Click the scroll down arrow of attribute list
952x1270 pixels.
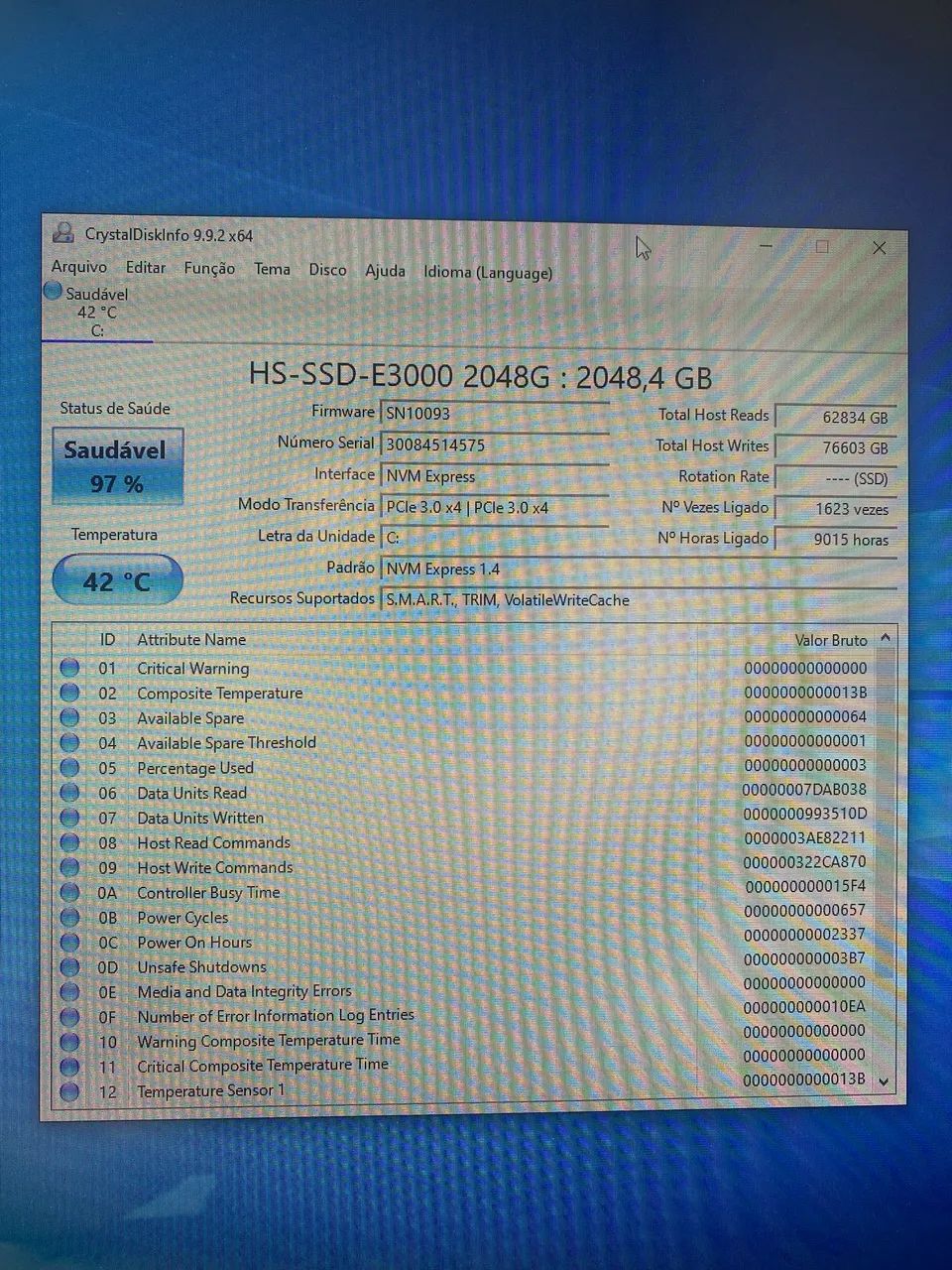pyautogui.click(x=885, y=1082)
